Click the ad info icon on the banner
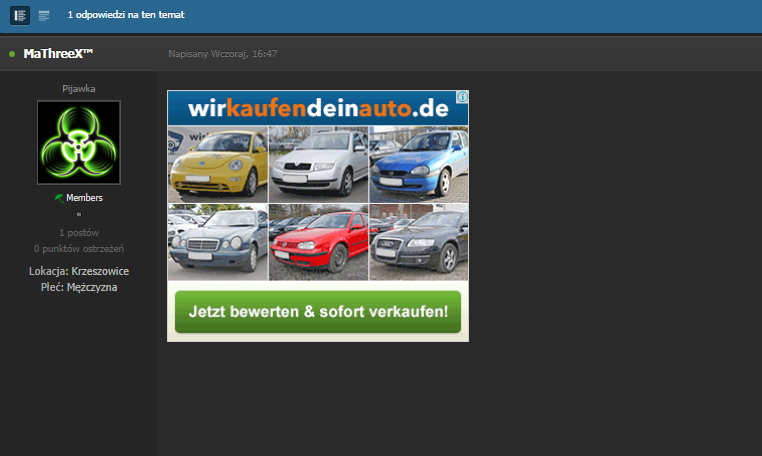Screen dimensions: 762x456 [x=462, y=97]
